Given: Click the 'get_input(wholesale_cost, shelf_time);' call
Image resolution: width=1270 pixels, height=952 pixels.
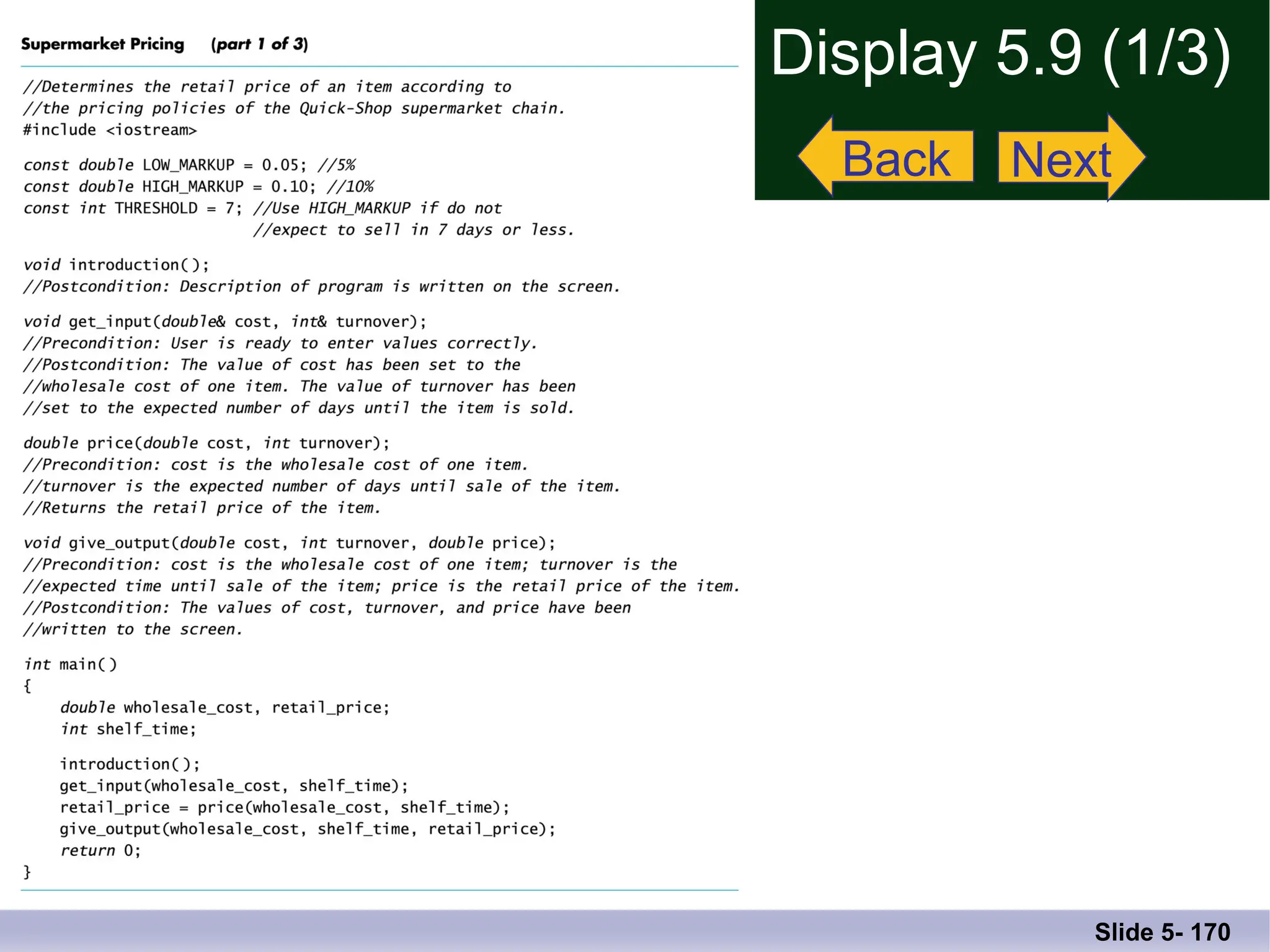Looking at the screenshot, I should pyautogui.click(x=234, y=786).
